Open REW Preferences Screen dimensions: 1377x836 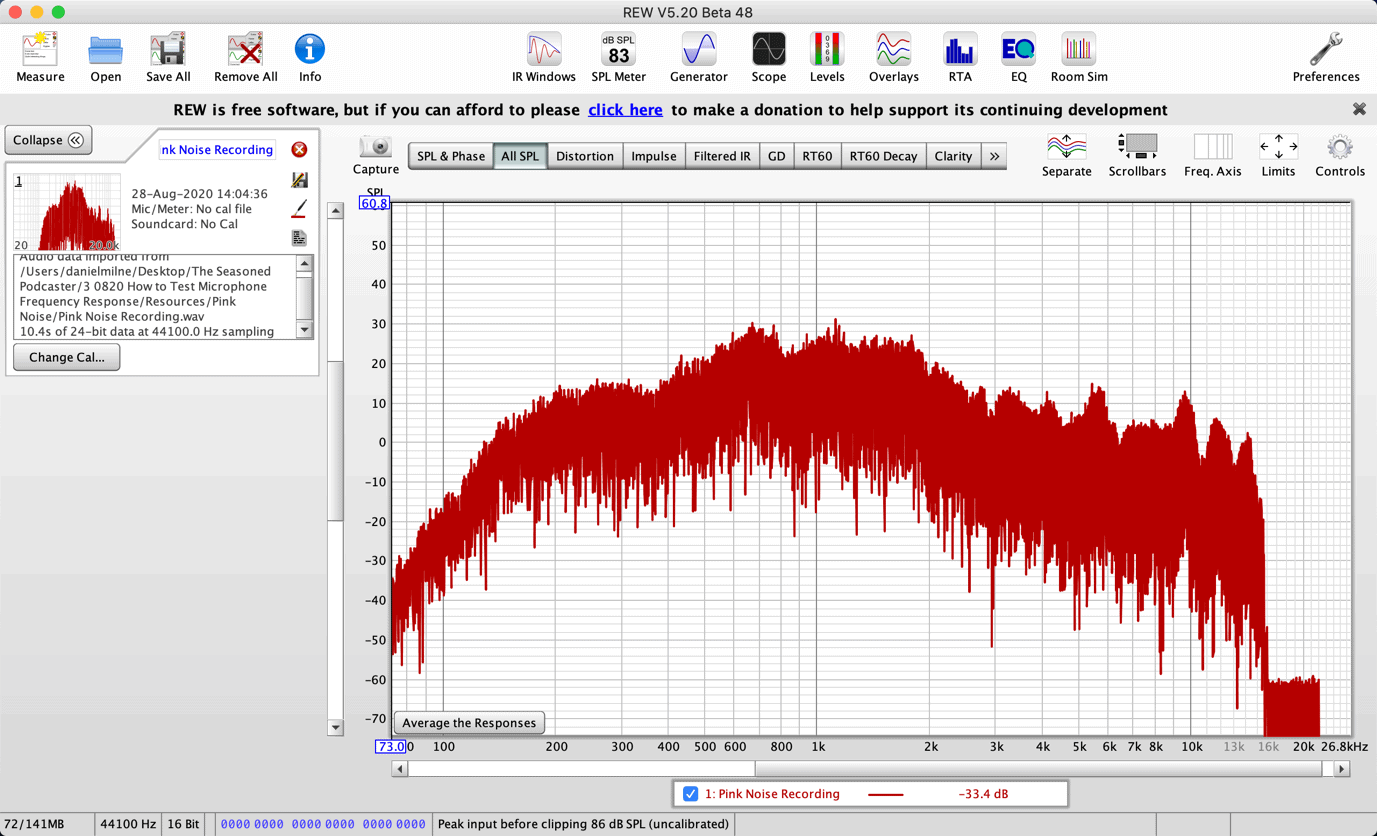pyautogui.click(x=1325, y=55)
